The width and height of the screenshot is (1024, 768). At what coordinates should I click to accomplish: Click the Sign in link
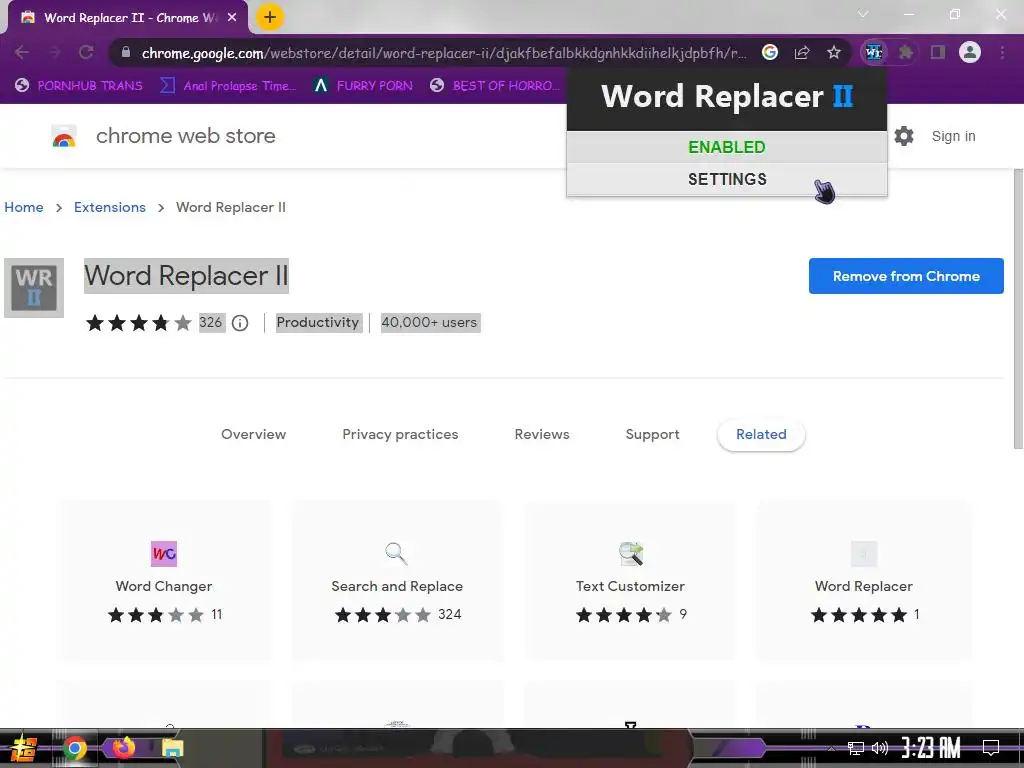[x=953, y=136]
